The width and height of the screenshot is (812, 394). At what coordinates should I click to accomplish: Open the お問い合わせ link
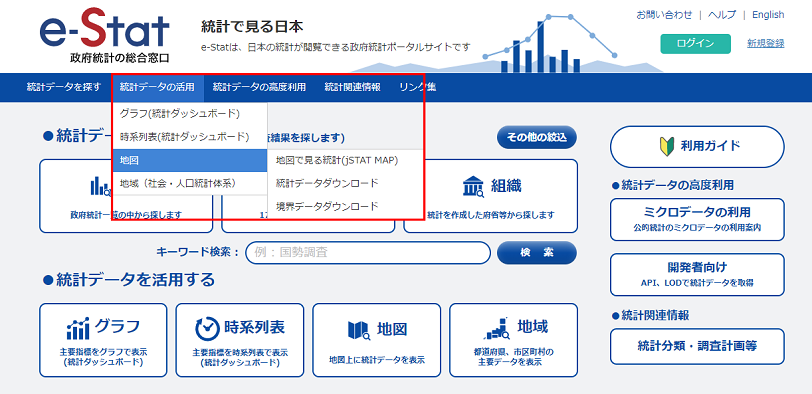point(664,15)
